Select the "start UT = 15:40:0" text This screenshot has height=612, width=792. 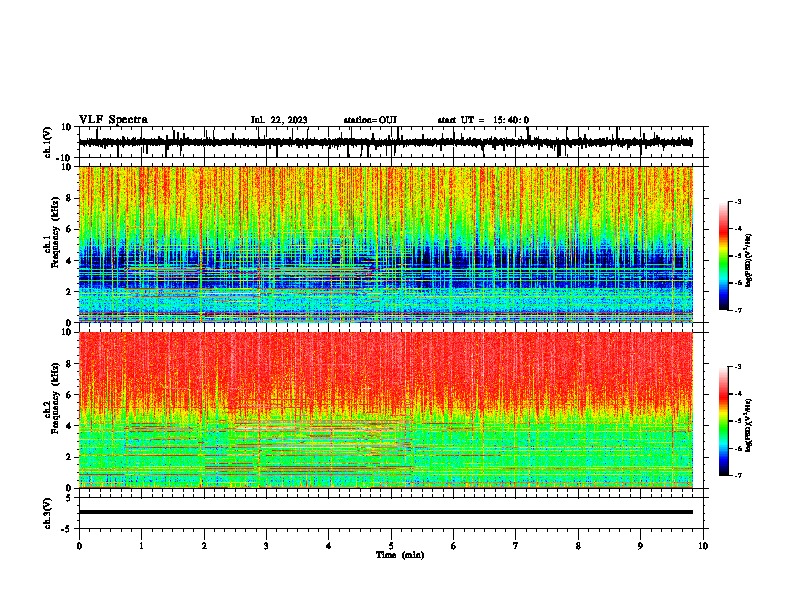point(483,120)
